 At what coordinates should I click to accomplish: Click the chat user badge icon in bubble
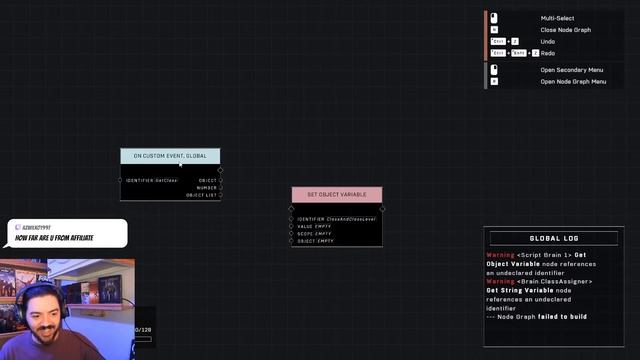pos(18,227)
